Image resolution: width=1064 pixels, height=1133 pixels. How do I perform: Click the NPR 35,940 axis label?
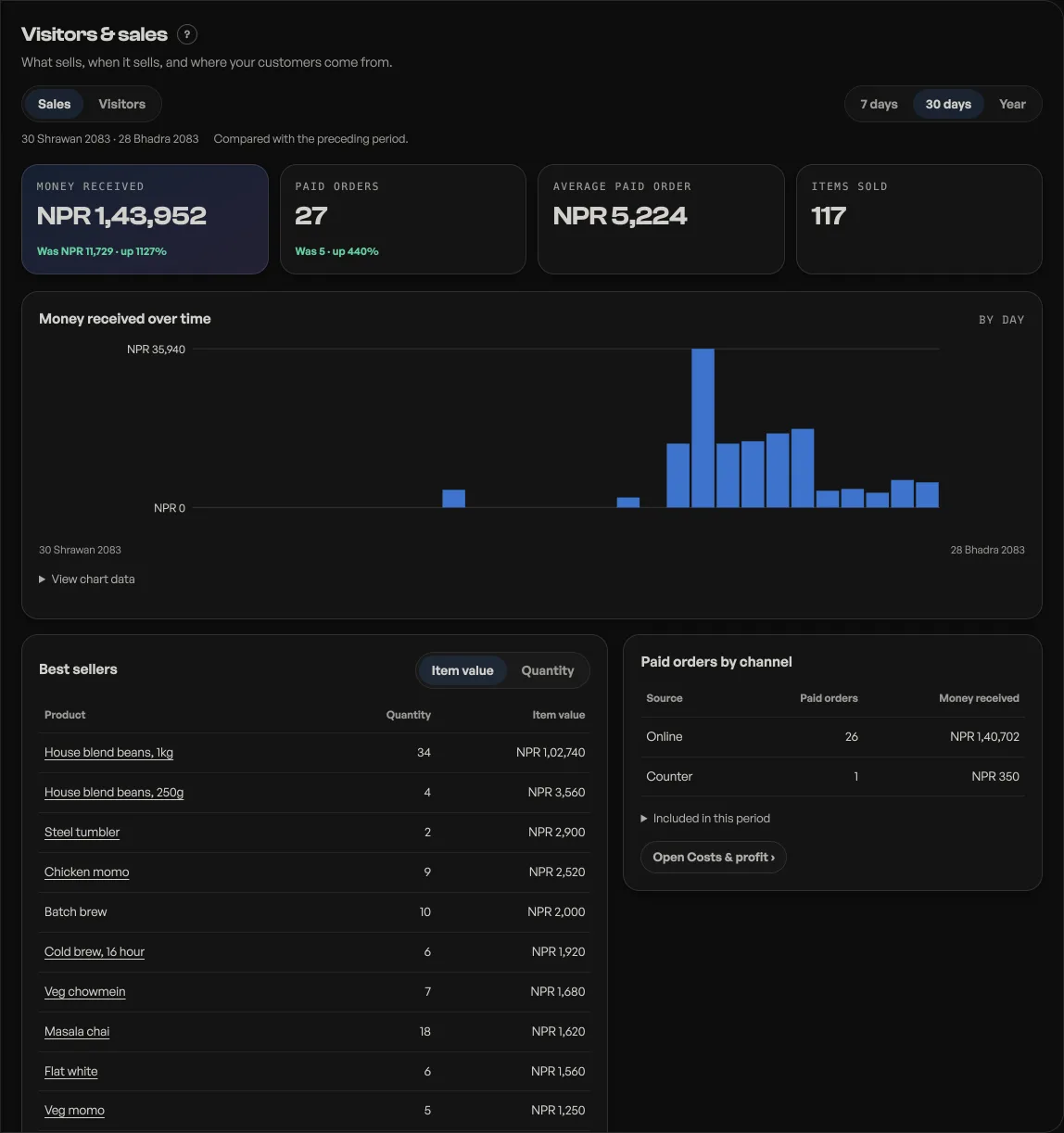click(156, 350)
